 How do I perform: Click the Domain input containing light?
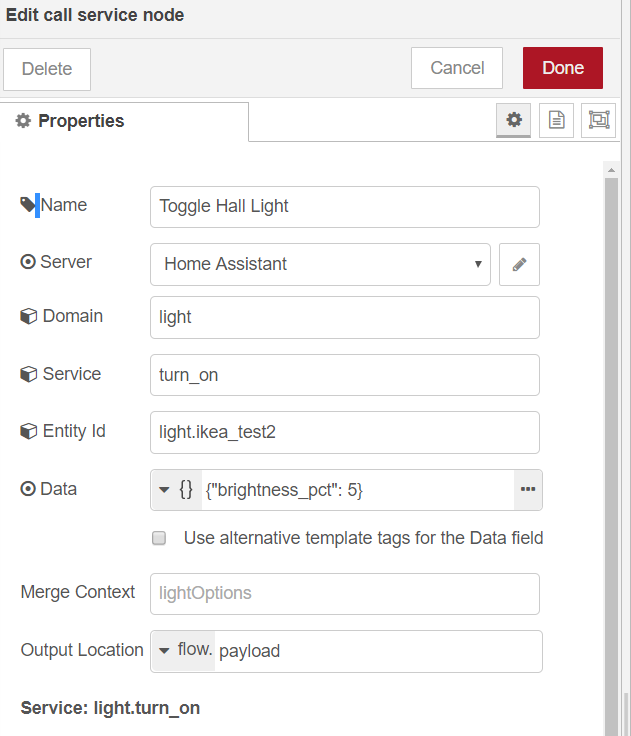pos(345,317)
